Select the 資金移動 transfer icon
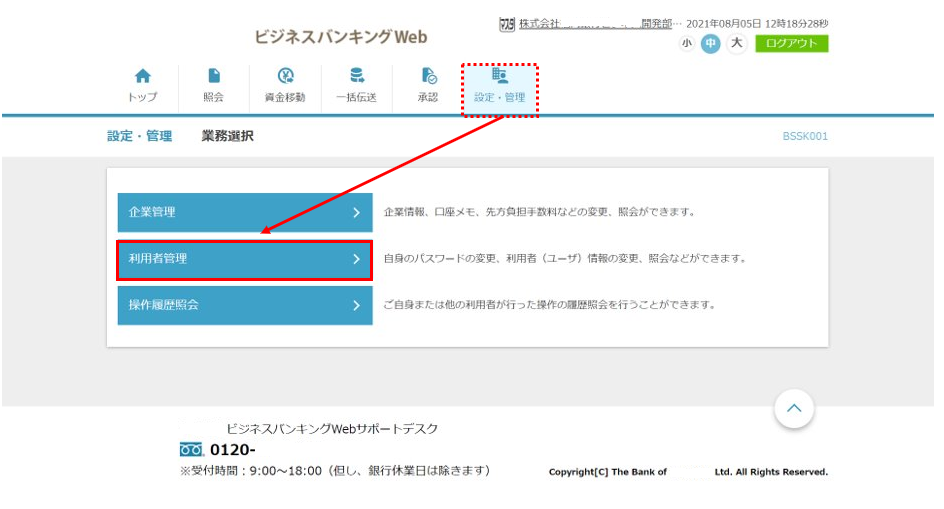This screenshot has width=944, height=509. tap(285, 77)
